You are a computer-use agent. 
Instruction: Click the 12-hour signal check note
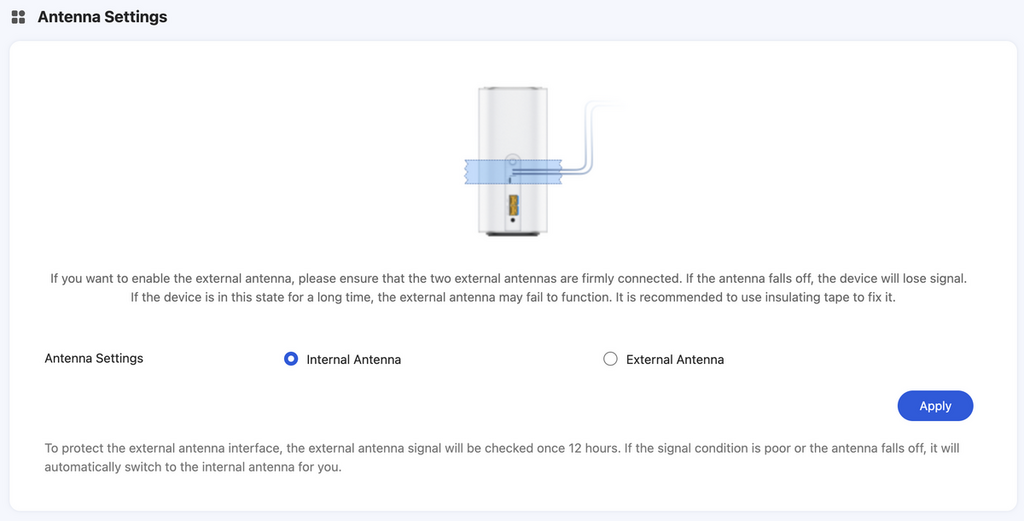[x=502, y=448]
